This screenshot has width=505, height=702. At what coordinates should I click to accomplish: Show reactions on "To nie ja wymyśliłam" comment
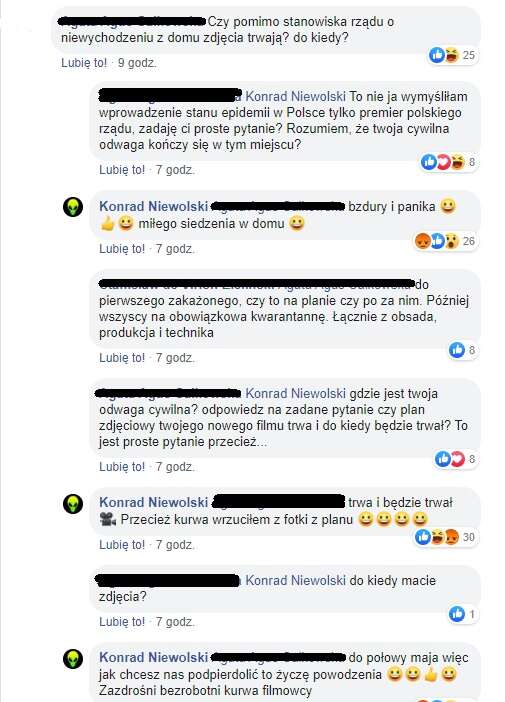click(448, 162)
